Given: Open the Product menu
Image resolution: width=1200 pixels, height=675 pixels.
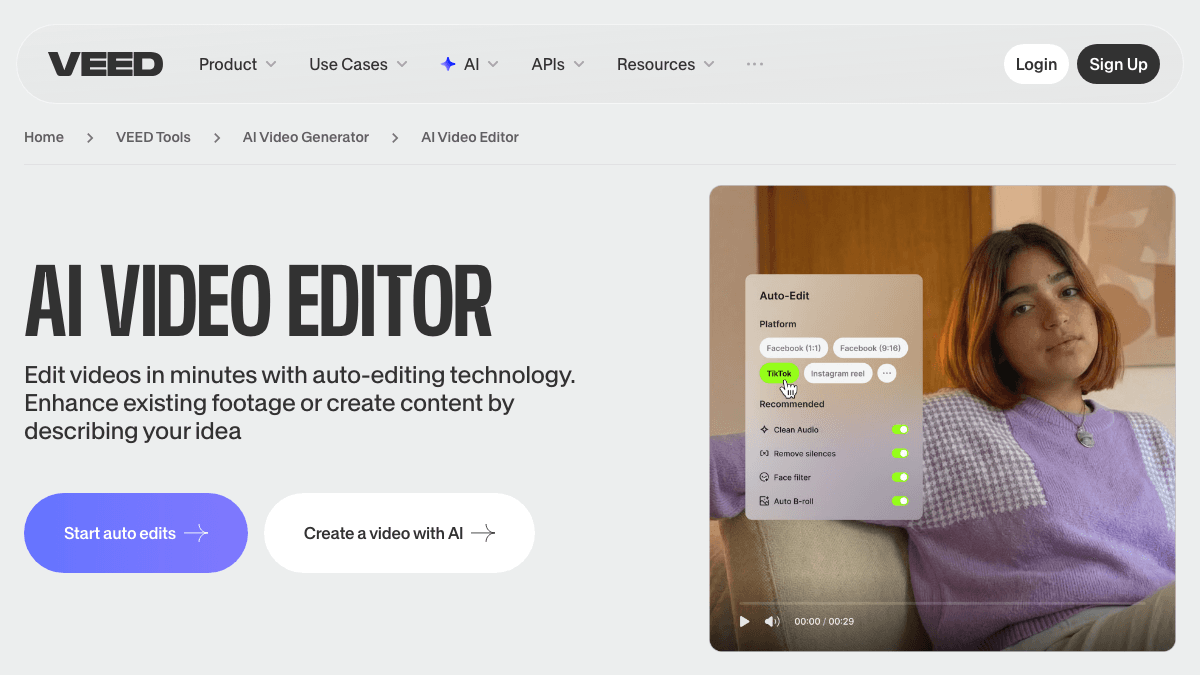Looking at the screenshot, I should [238, 64].
